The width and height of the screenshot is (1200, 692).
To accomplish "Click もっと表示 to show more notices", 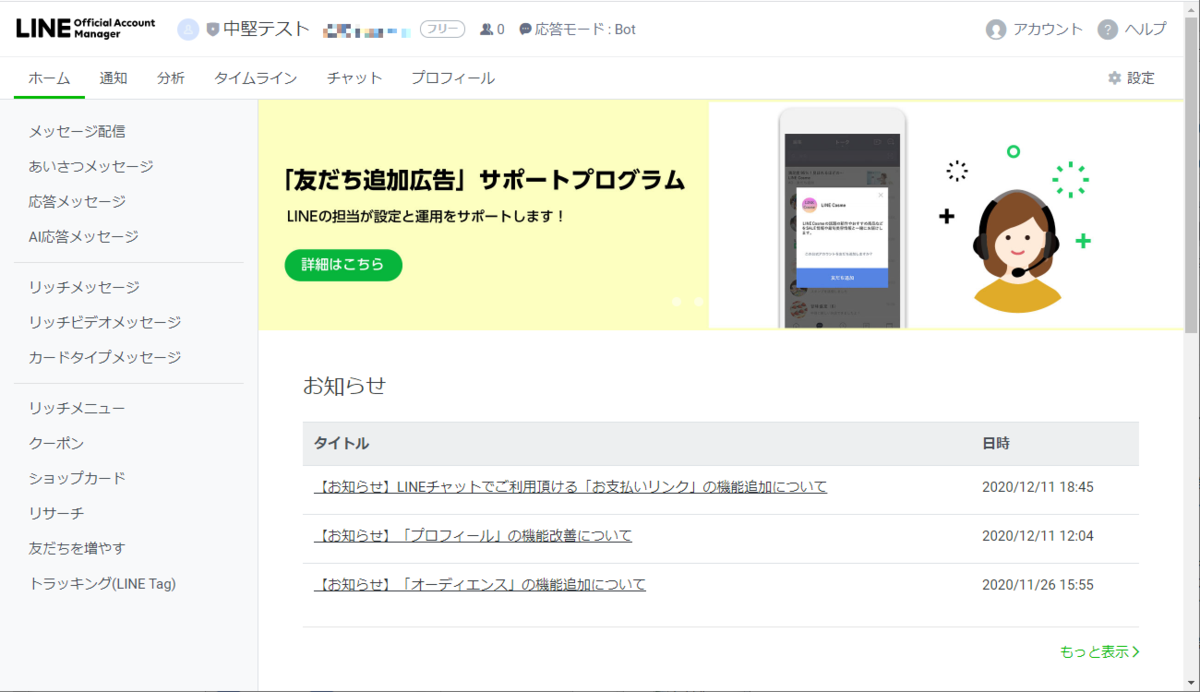I will [1100, 651].
